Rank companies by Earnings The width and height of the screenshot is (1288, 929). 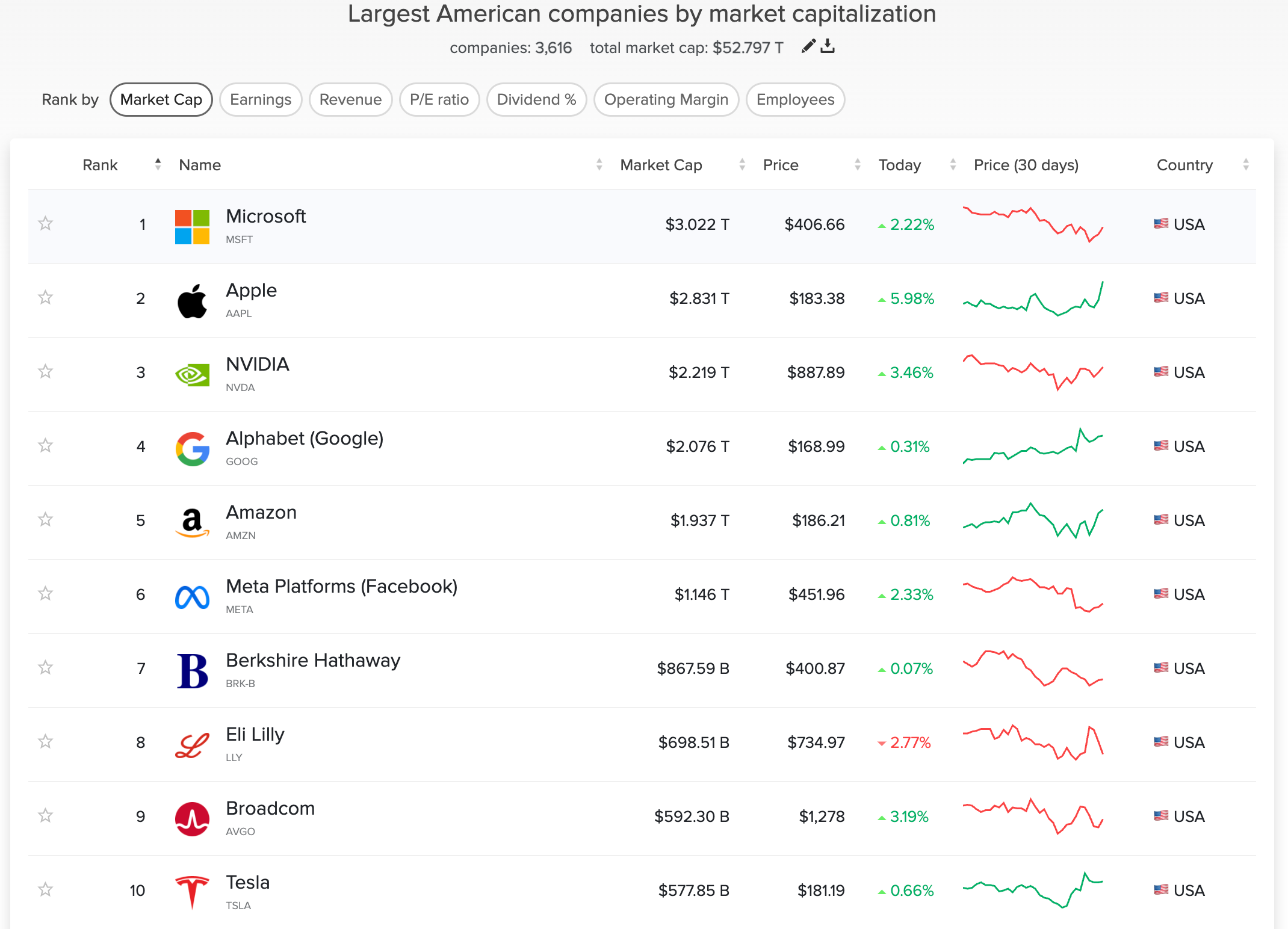(261, 99)
